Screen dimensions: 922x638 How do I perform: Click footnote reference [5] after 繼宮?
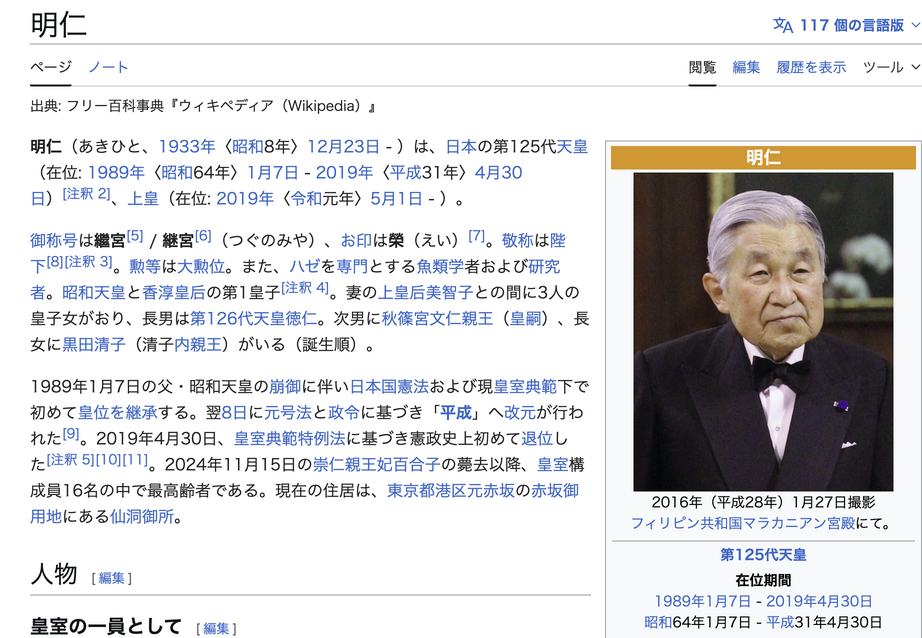click(x=134, y=236)
